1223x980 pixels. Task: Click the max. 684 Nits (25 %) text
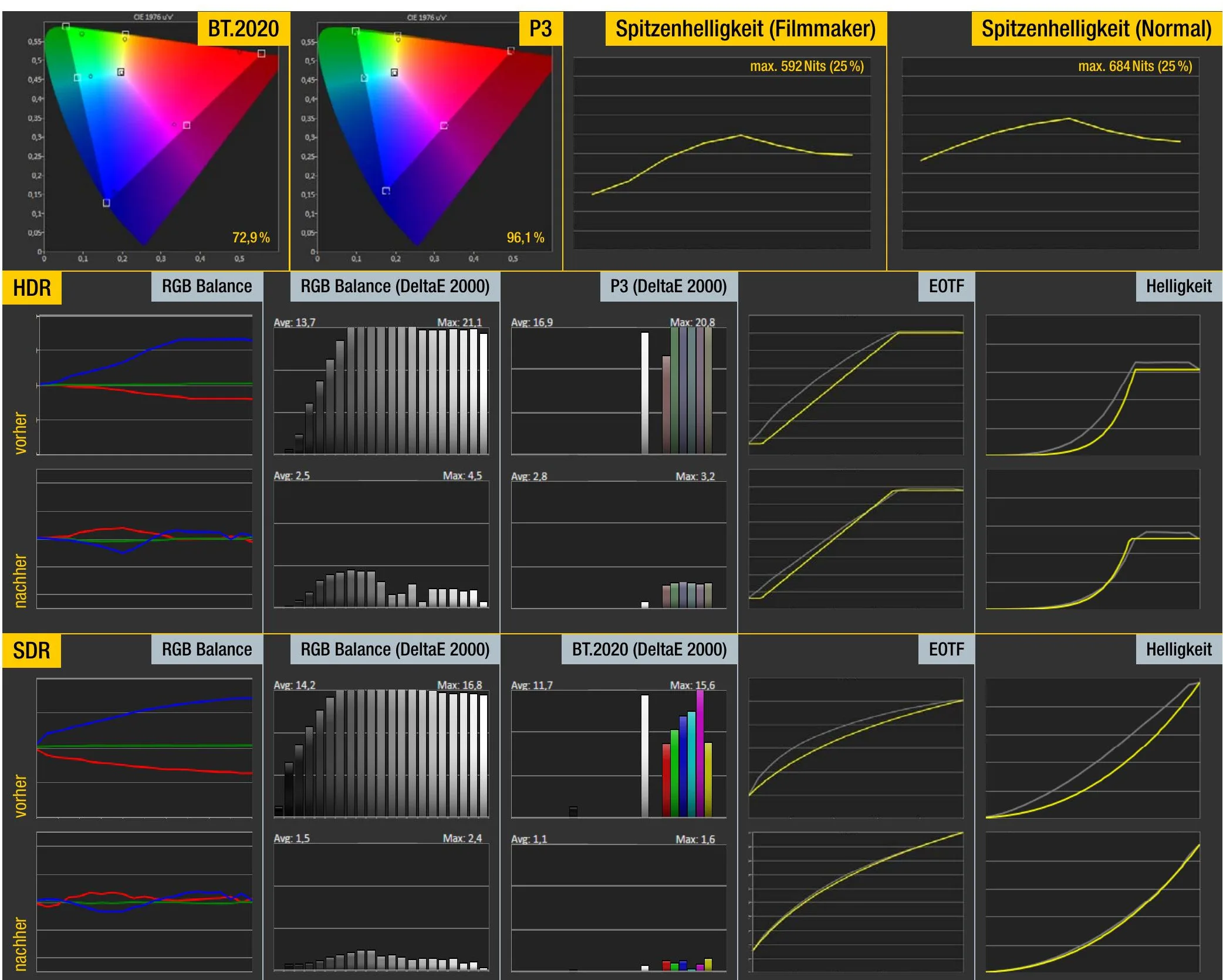pyautogui.click(x=1134, y=66)
